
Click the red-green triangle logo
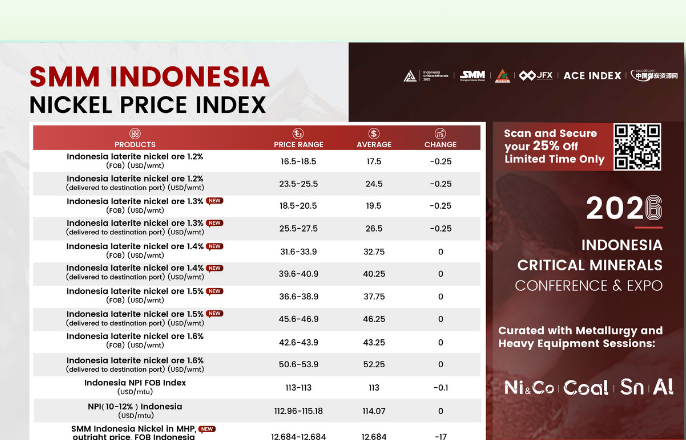click(x=502, y=76)
